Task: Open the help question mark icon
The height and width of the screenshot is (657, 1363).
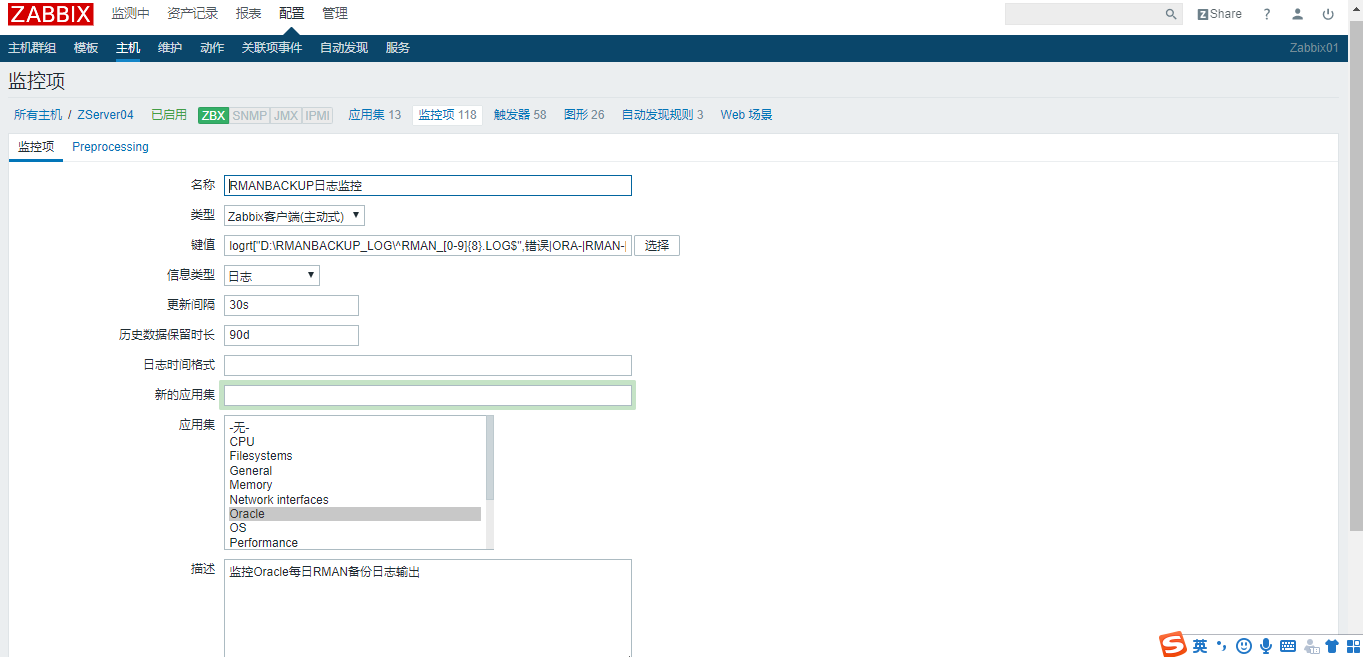Action: [x=1267, y=14]
